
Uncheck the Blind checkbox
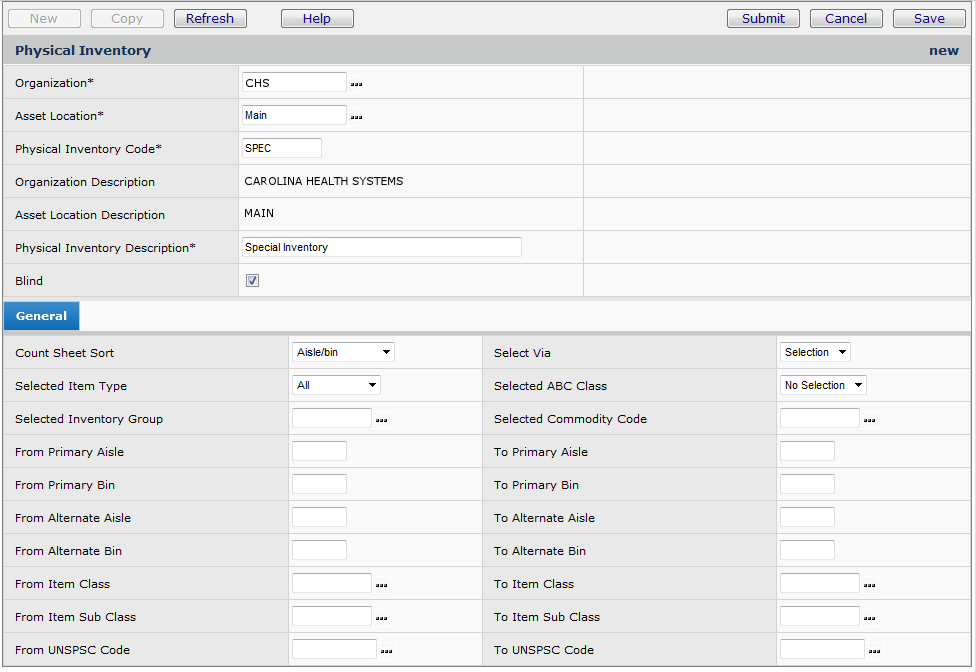click(x=253, y=281)
